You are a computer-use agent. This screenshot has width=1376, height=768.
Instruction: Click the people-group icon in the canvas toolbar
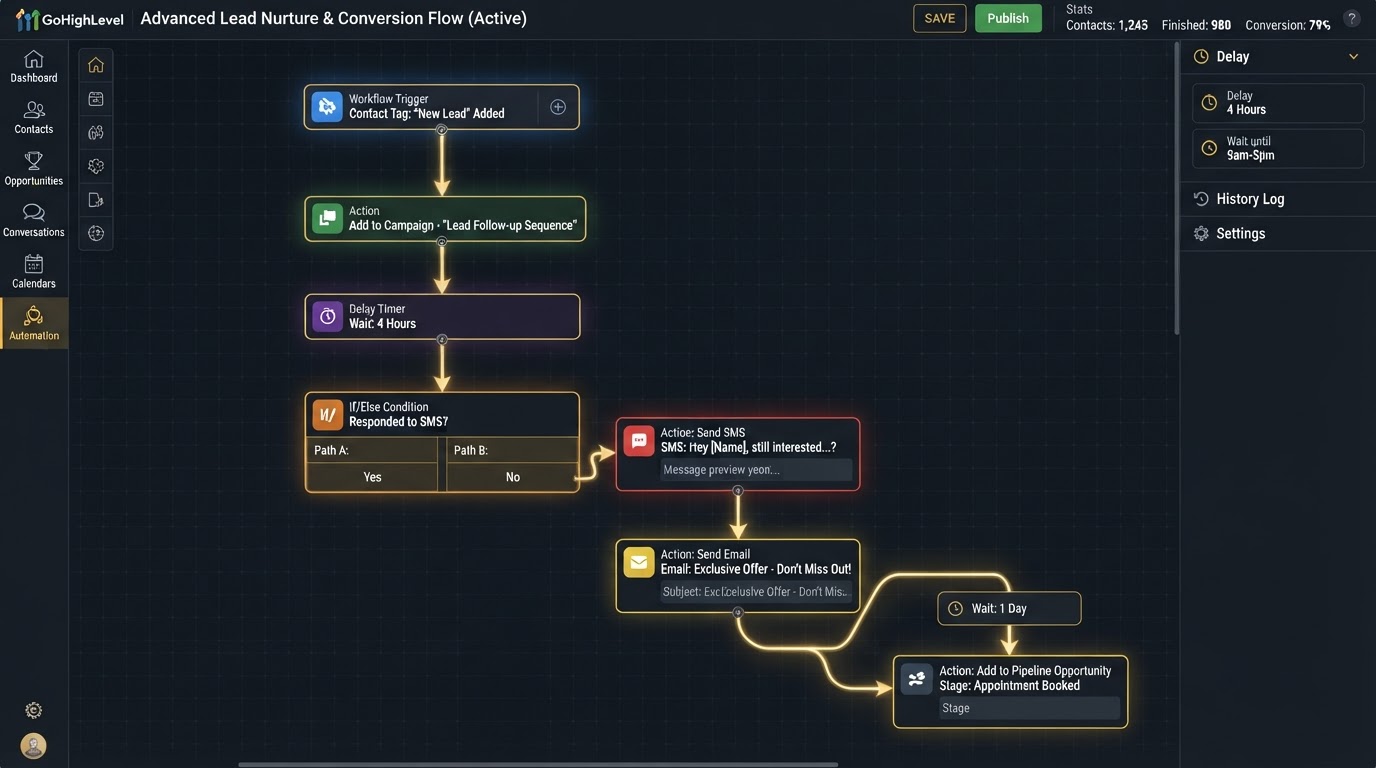[96, 132]
